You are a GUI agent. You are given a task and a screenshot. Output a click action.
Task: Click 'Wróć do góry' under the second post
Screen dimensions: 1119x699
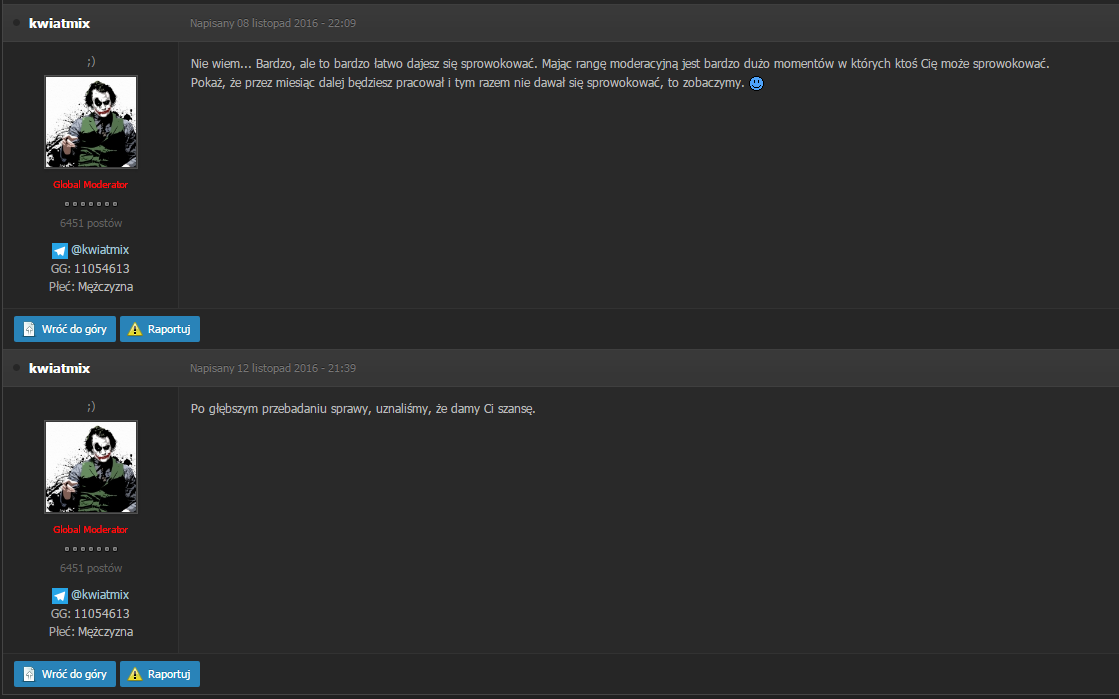pos(65,674)
